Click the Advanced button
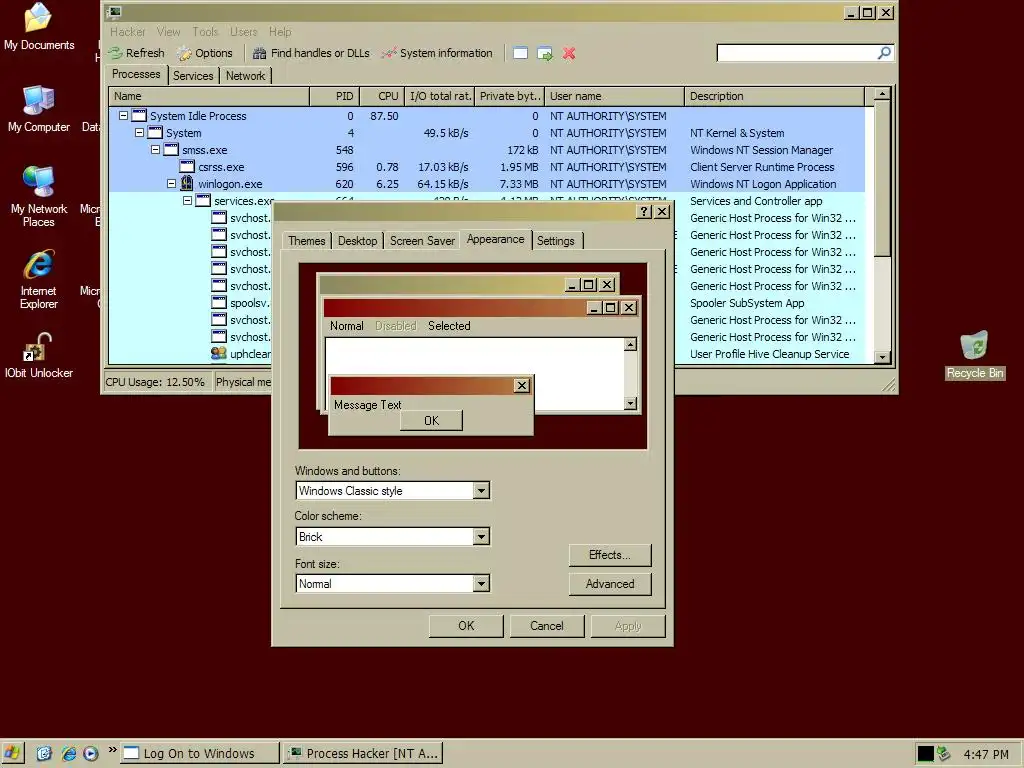Viewport: 1024px width, 768px height. 609,584
